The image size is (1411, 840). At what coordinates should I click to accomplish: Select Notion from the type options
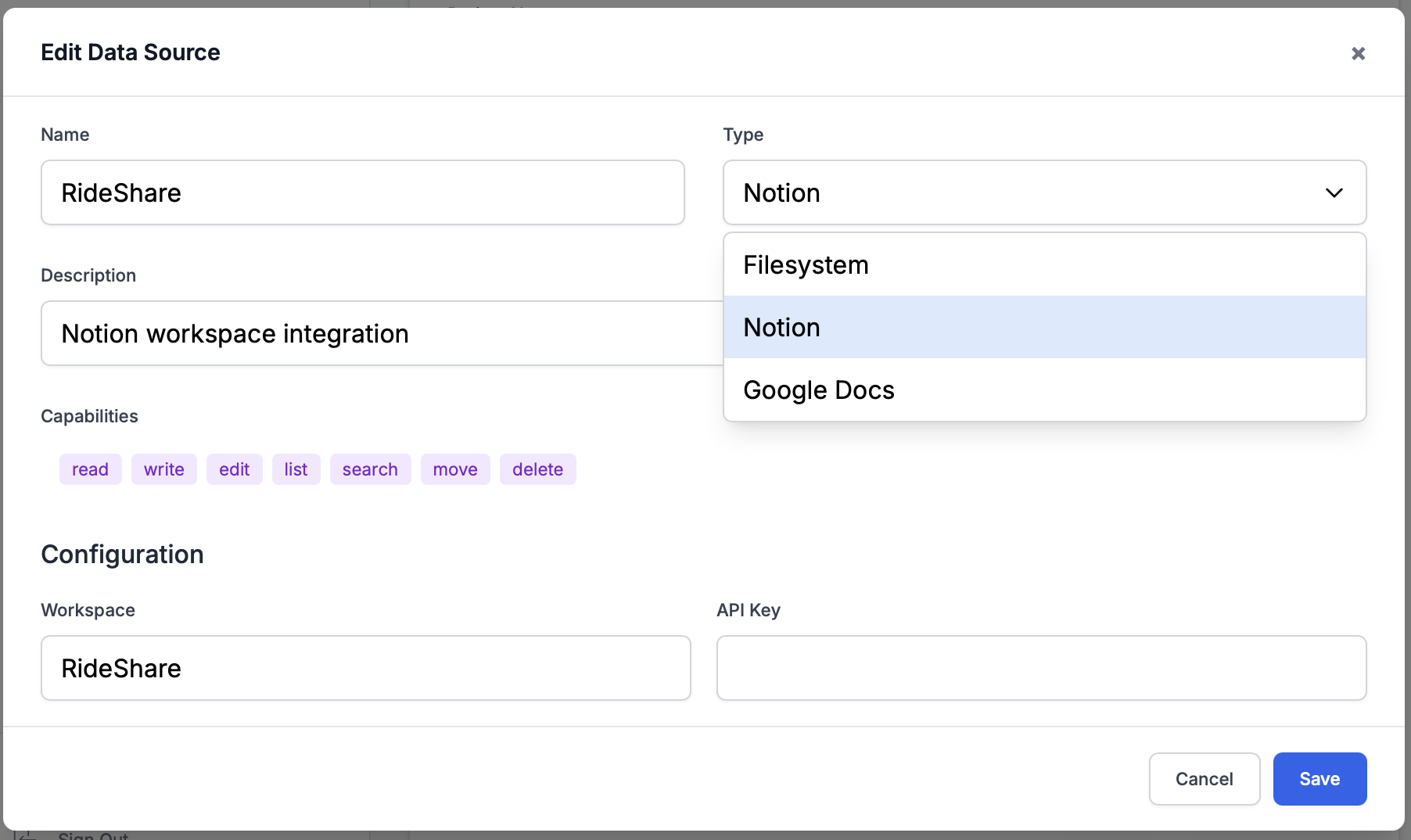pos(781,327)
